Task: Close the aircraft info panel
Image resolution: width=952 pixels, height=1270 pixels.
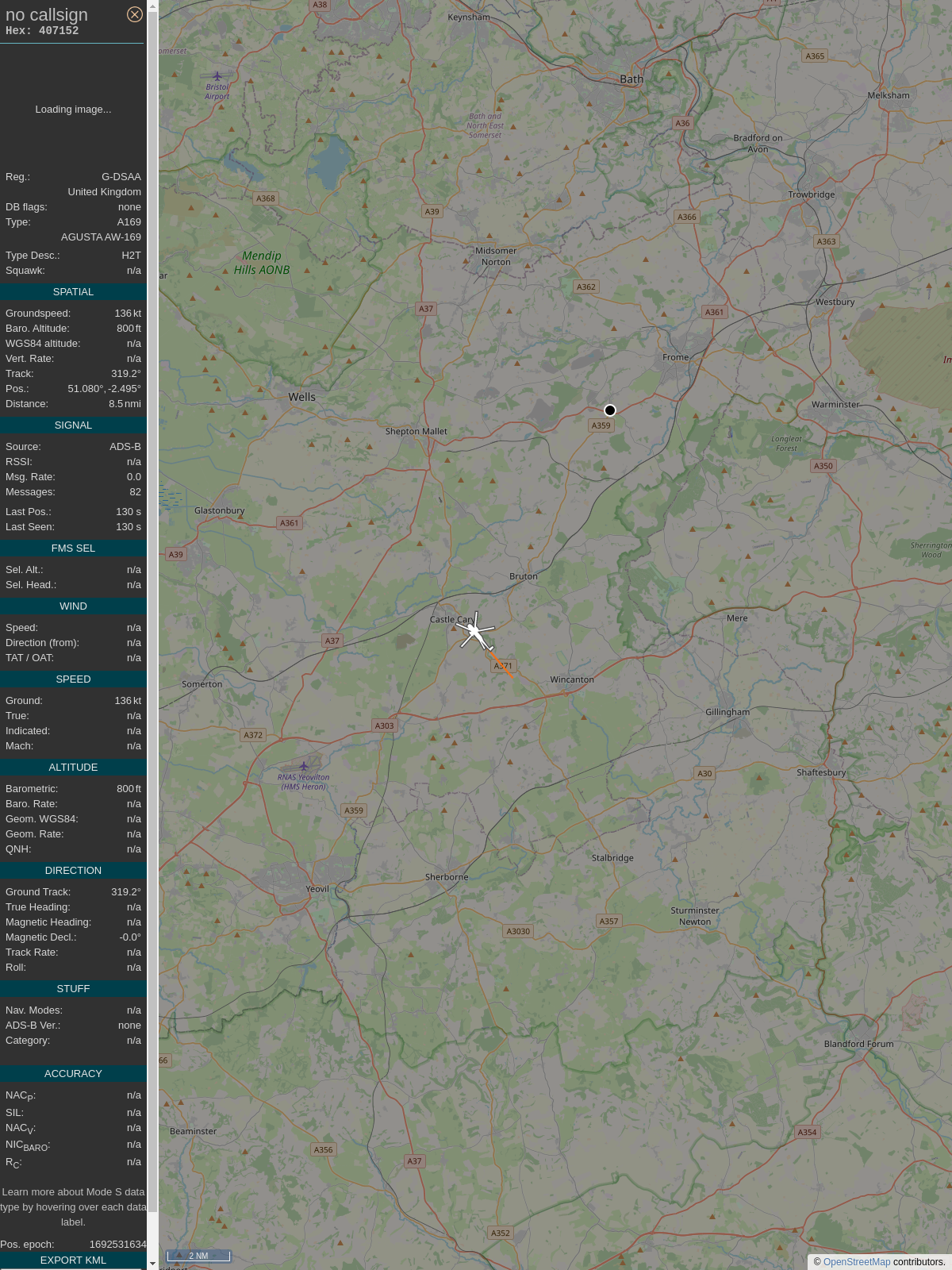Action: pos(135,14)
